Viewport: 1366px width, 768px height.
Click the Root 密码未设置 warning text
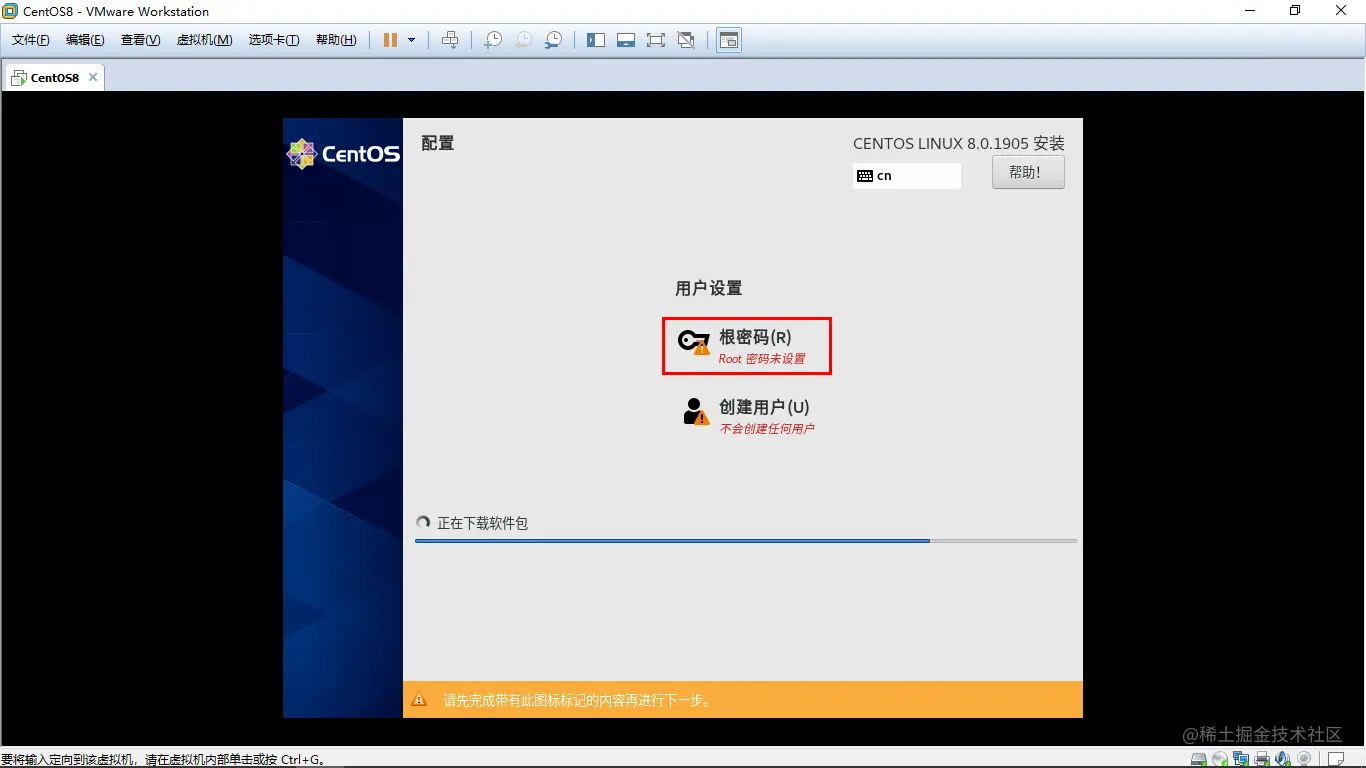762,359
